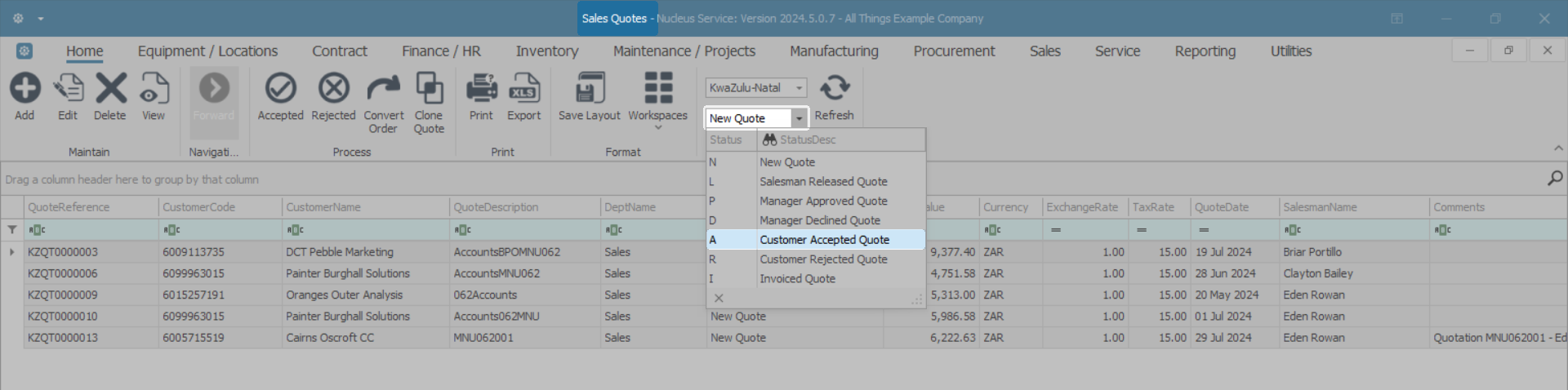Open the Procurement ribbon tab

(954, 51)
